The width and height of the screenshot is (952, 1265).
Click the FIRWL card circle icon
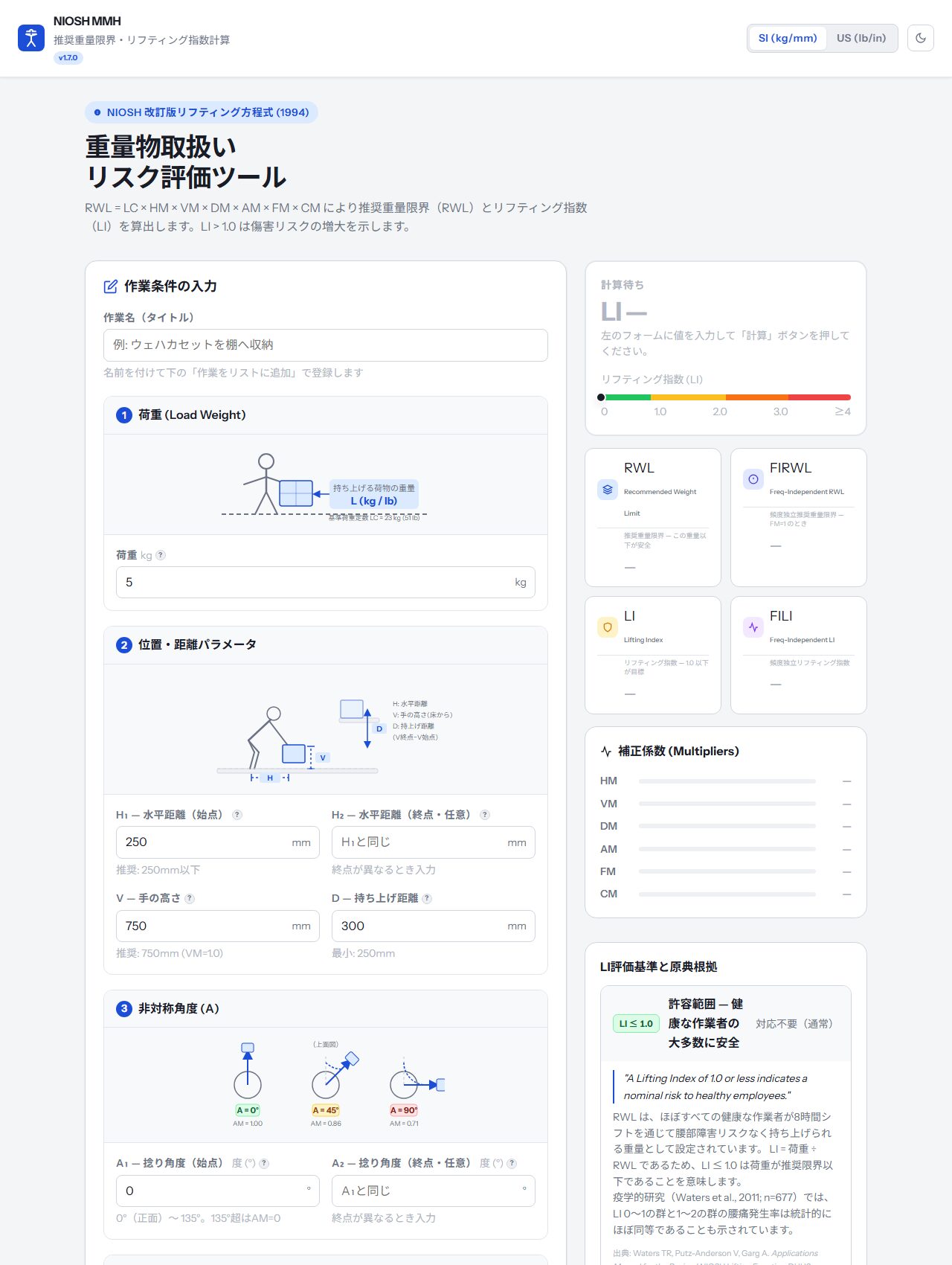(753, 479)
